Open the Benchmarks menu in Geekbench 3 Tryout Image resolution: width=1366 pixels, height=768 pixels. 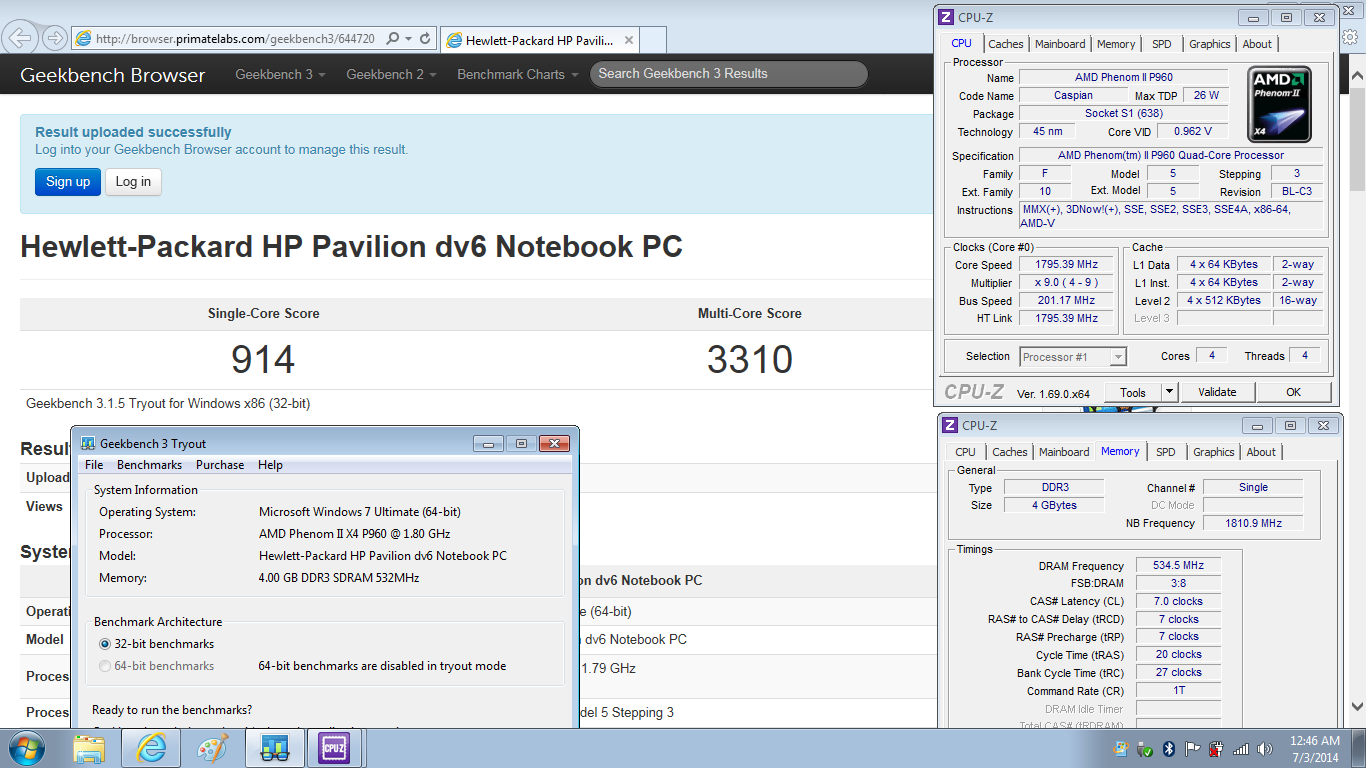coord(149,465)
